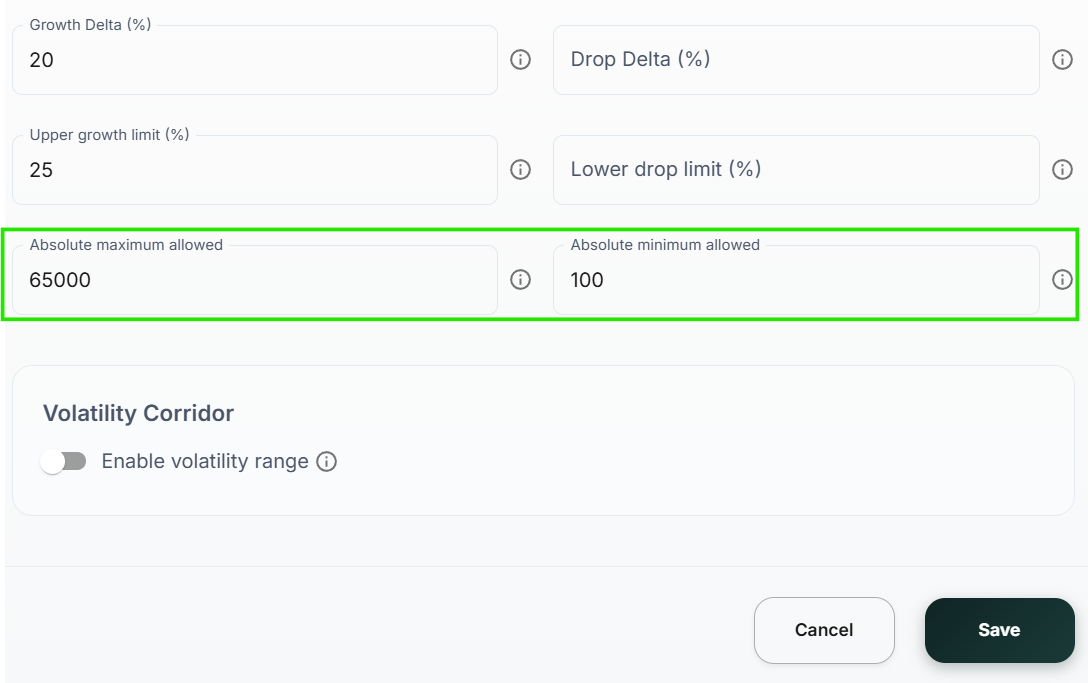Click the Upper growth limit info icon
The width and height of the screenshot is (1088, 683).
[x=520, y=170]
